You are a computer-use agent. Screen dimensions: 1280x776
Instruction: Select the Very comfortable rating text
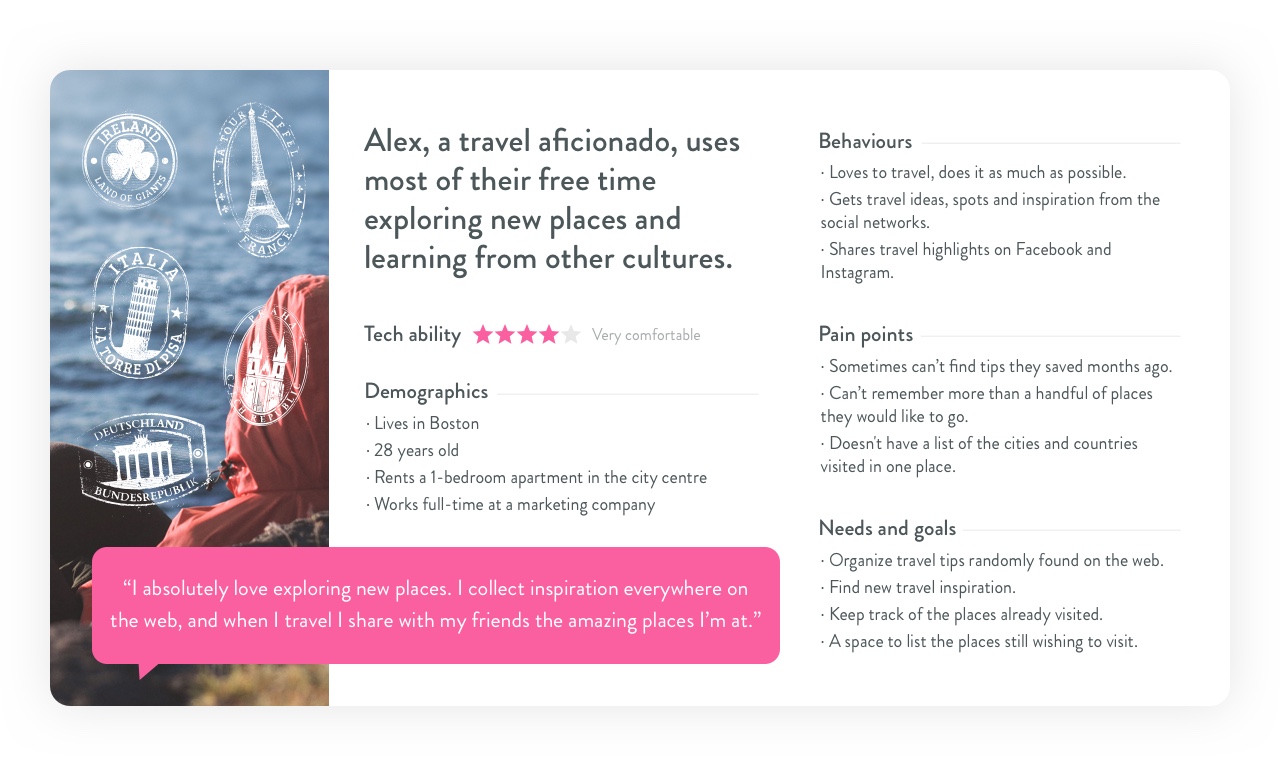[x=646, y=336]
